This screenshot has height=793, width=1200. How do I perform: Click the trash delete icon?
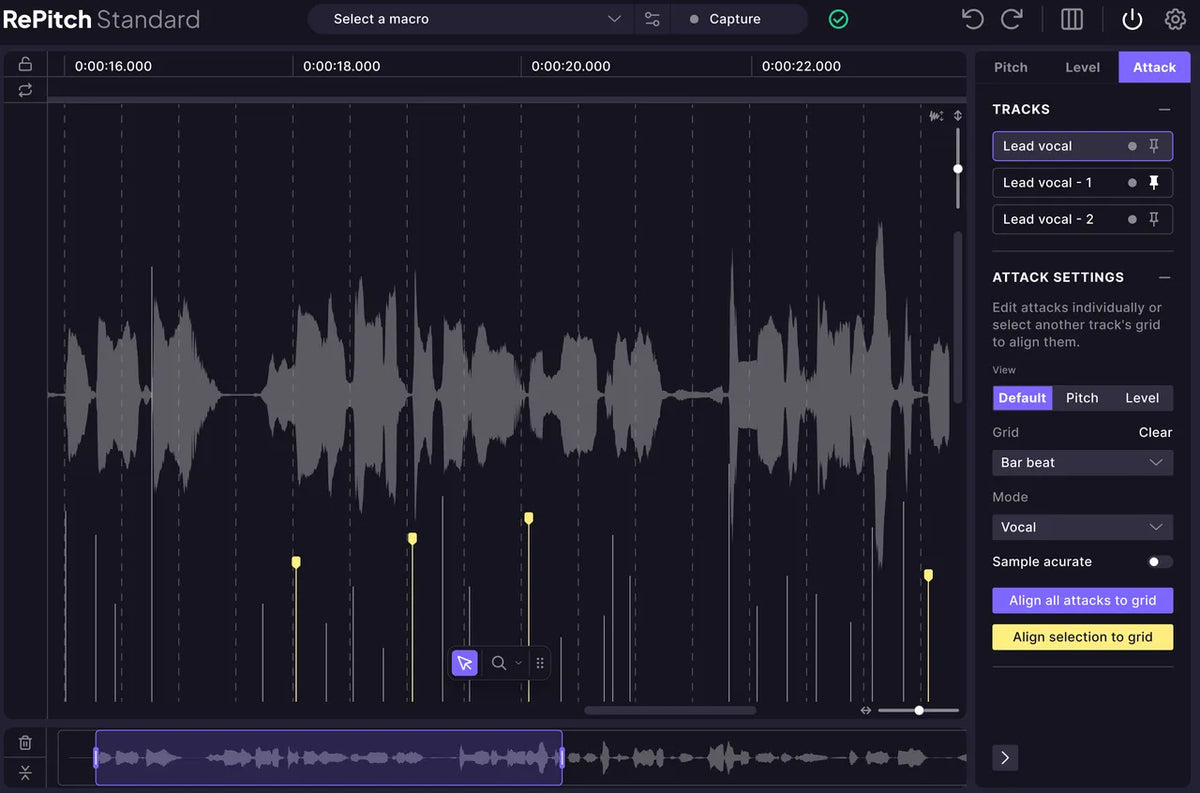click(25, 742)
